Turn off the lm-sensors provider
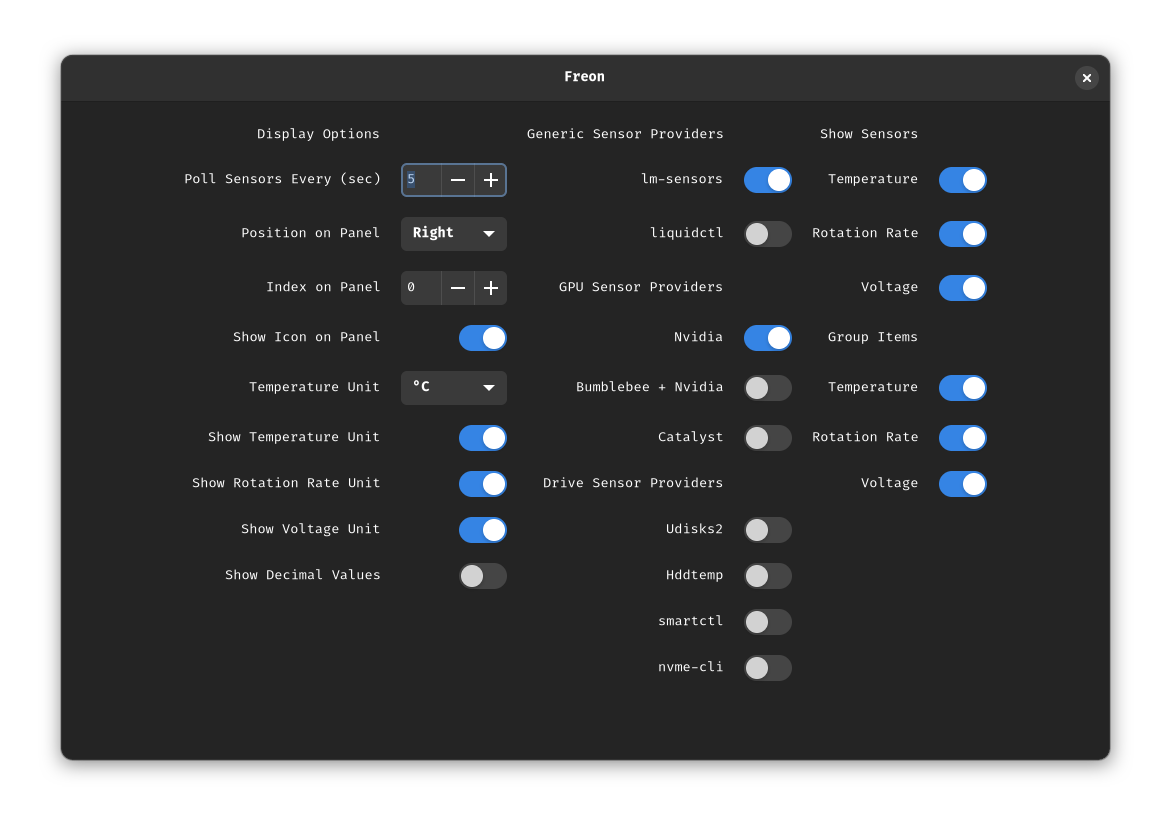Image resolution: width=1171 pixels, height=827 pixels. [767, 180]
